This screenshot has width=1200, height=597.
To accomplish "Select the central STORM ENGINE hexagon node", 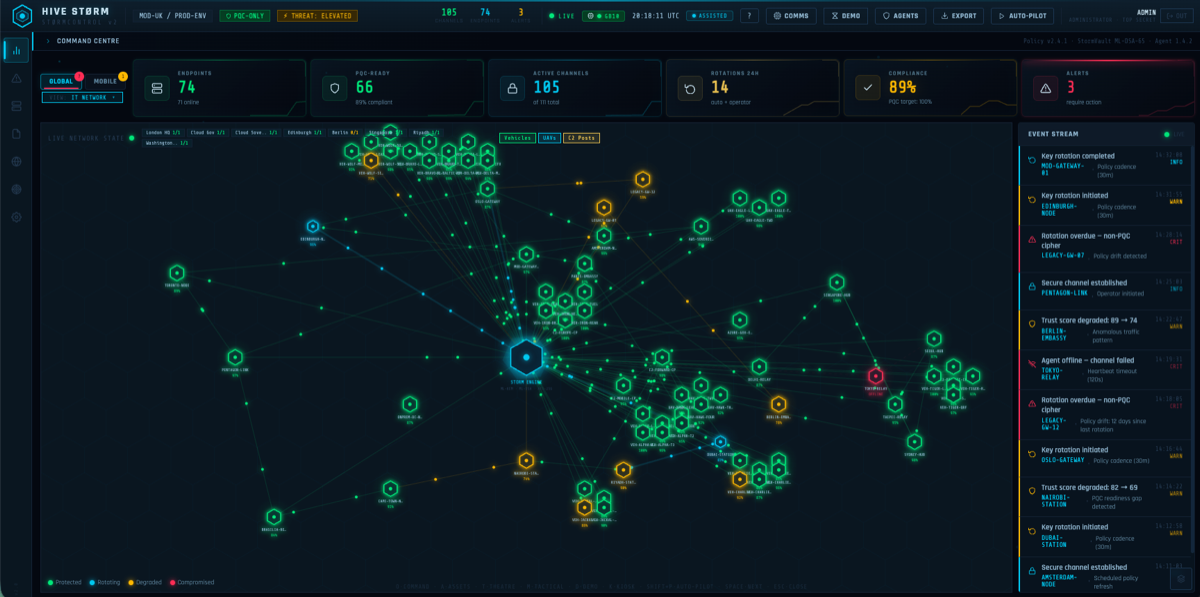I will [x=526, y=356].
